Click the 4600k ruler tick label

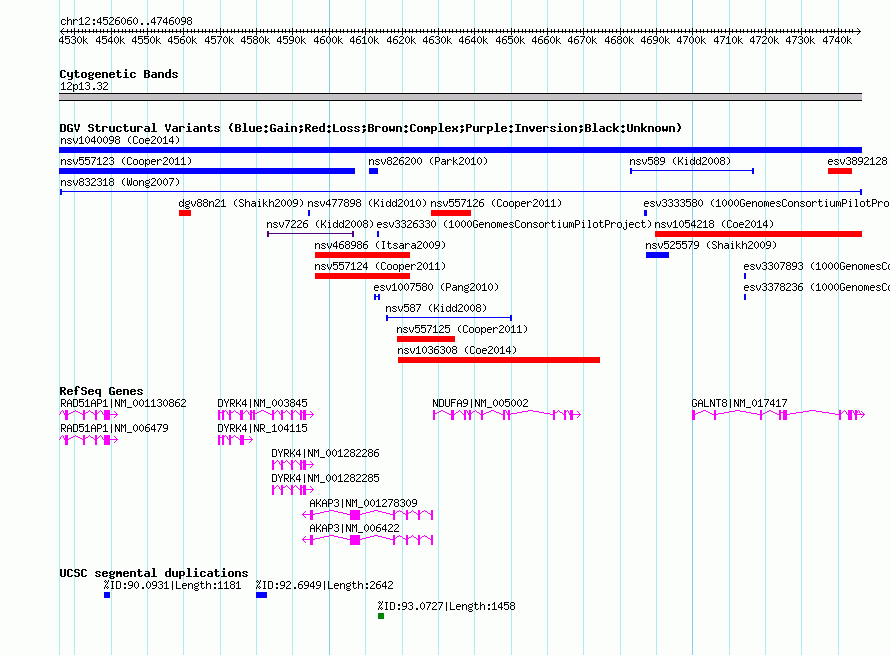coord(328,40)
